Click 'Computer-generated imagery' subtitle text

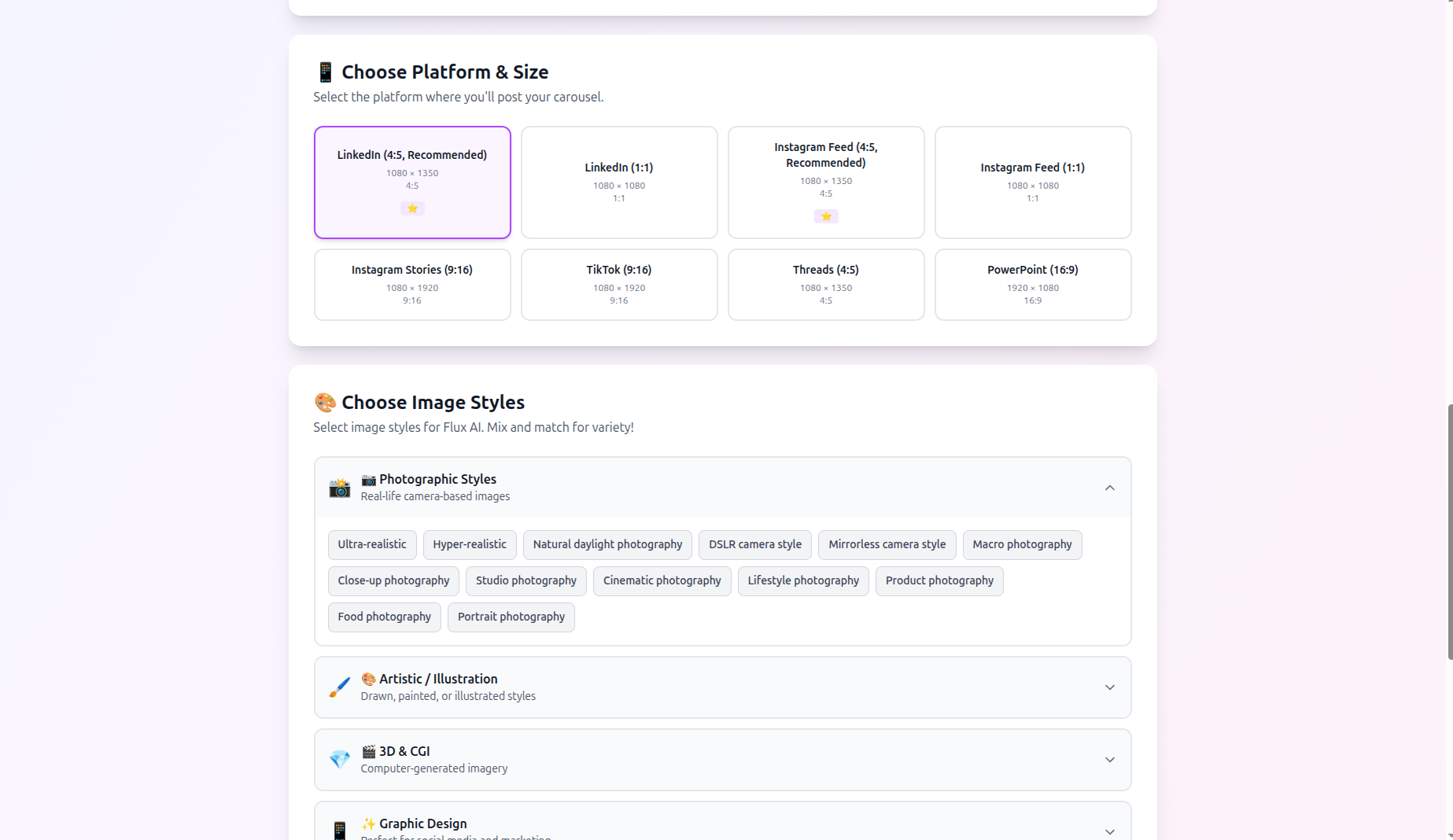(434, 769)
